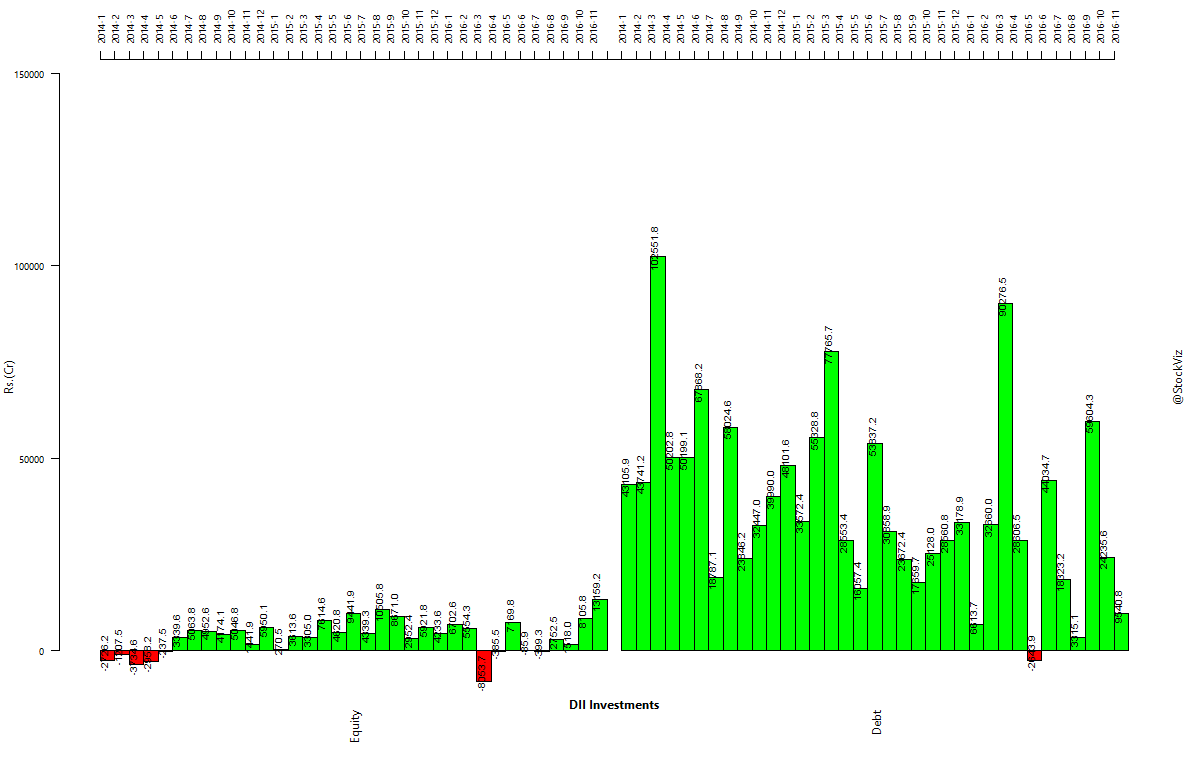This screenshot has width=1200, height=770.
Task: Click the DII Investments chart title
Action: [614, 705]
